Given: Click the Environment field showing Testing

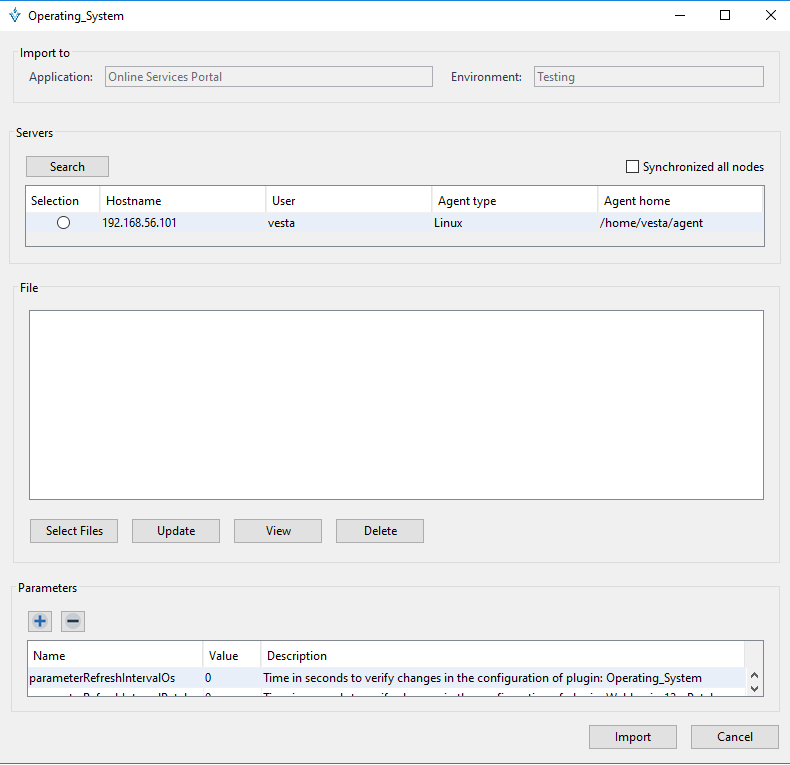Looking at the screenshot, I should click(648, 77).
